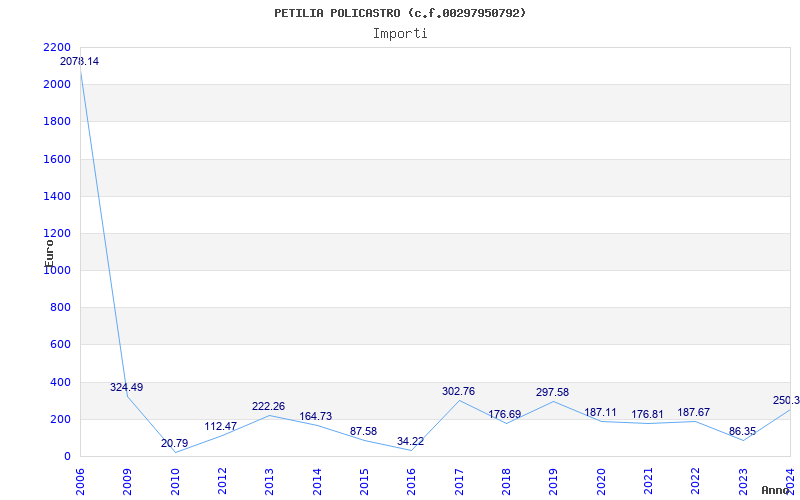Select the 187.67 data label
This screenshot has height=500, width=800.
tap(693, 413)
